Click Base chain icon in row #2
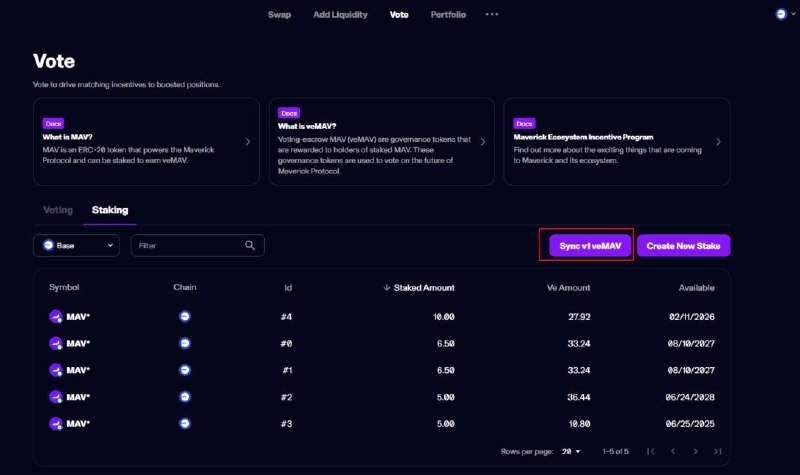 185,397
